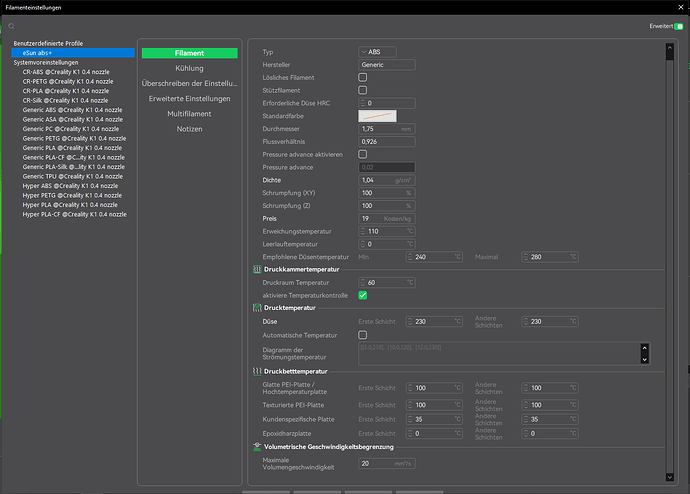Click the Druckkammertemperatur section icon
Screen dimensions: 690x494
(x=257, y=269)
